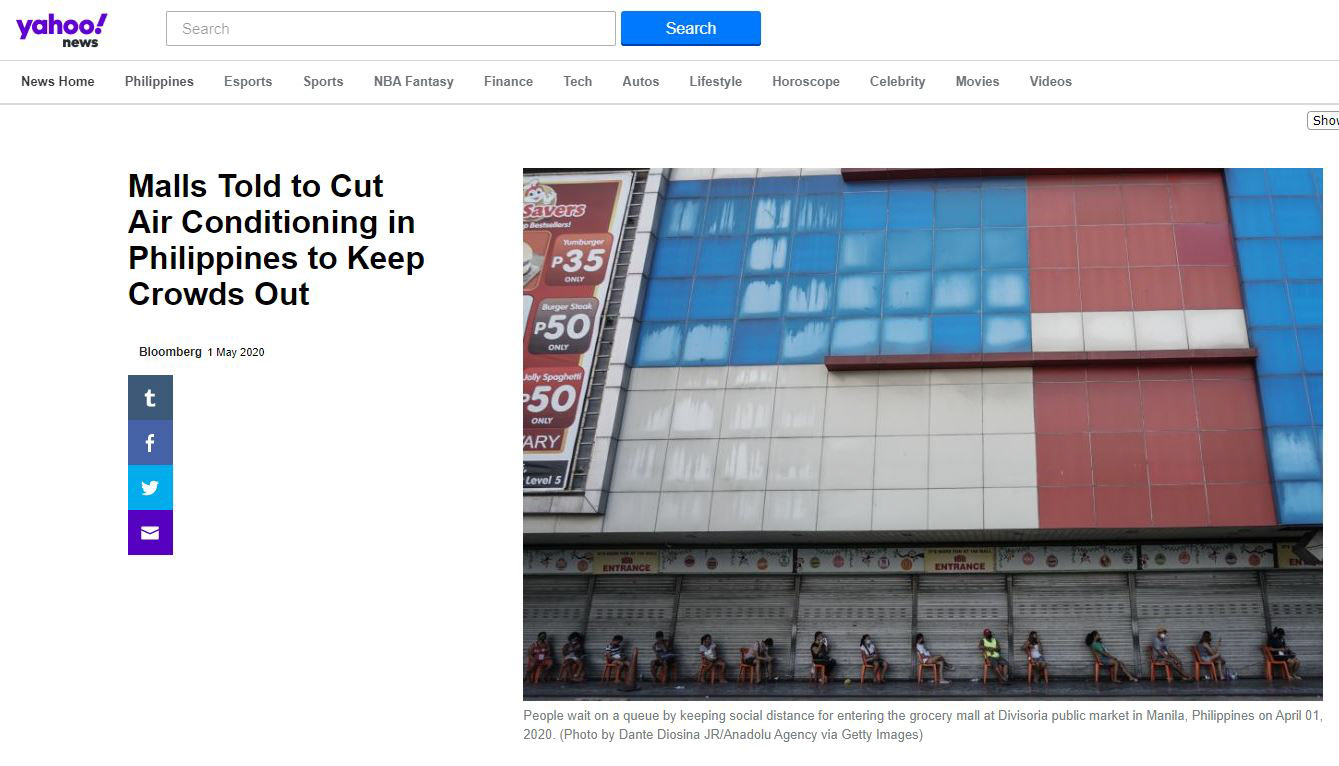Viewport: 1339px width, 766px height.
Task: Email the article using envelope icon
Action: [x=150, y=532]
